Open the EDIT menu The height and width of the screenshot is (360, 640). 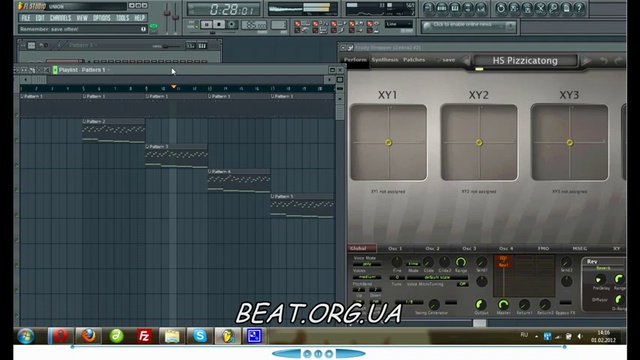(40, 18)
